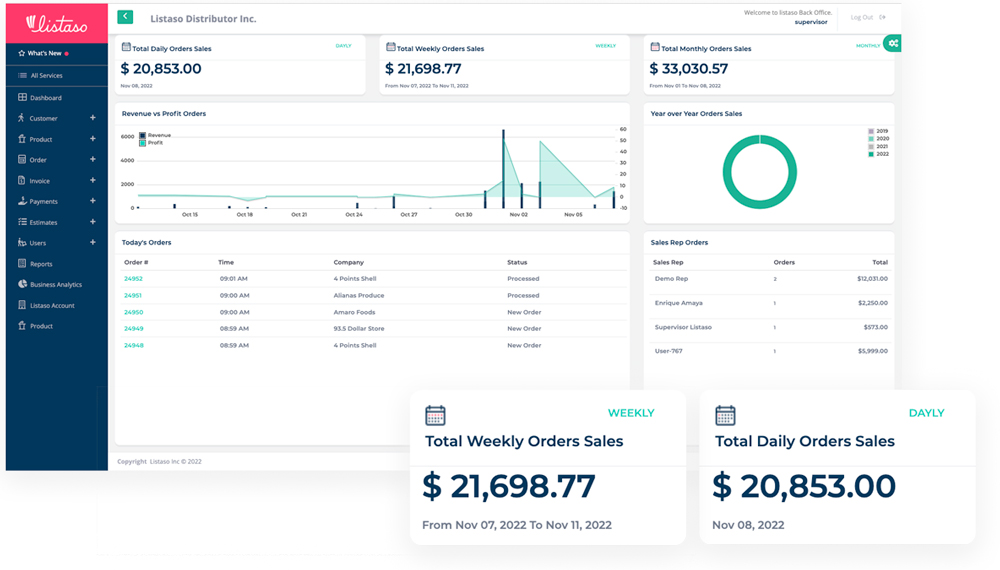Expand the Estimates menu plus sign
This screenshot has width=1000, height=570.
pos(92,222)
